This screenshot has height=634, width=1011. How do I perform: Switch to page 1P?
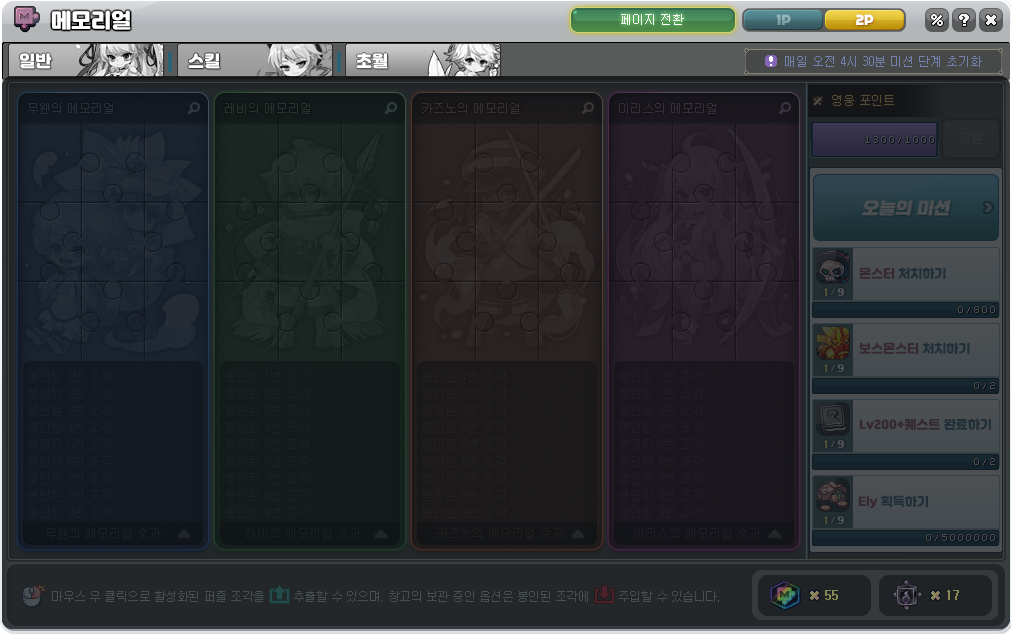coord(783,20)
